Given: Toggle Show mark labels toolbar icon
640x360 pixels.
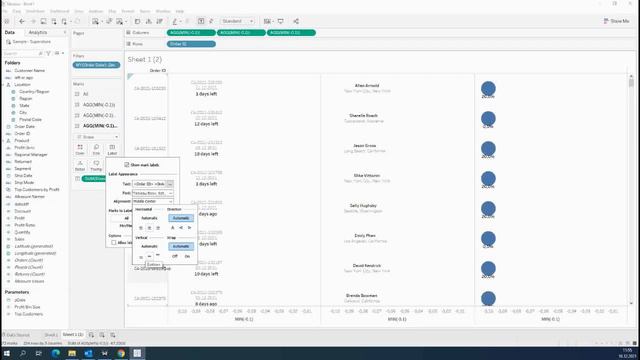Looking at the screenshot, I should click(x=201, y=21).
